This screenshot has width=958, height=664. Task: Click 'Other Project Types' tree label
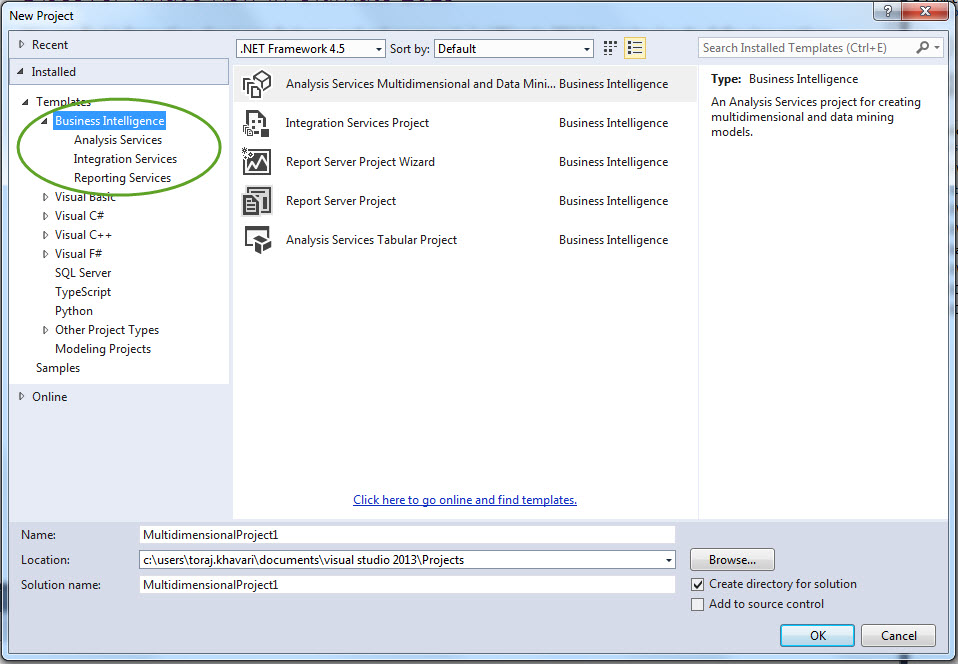tap(107, 330)
